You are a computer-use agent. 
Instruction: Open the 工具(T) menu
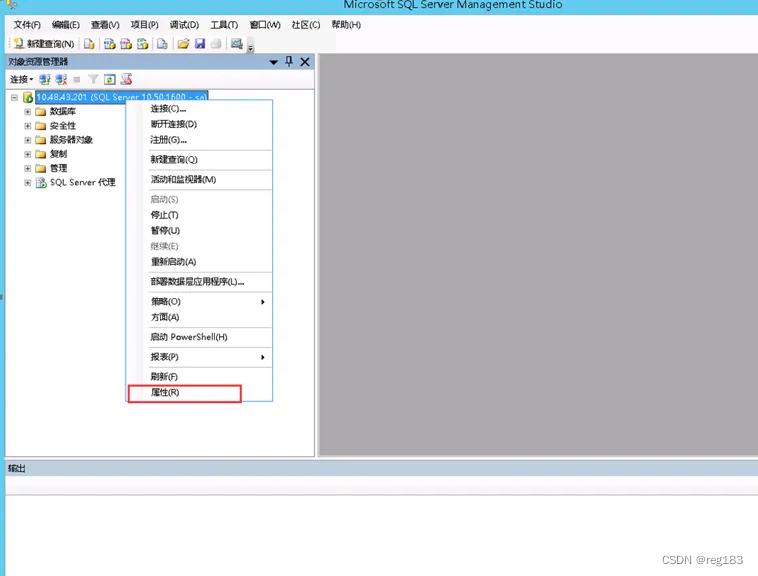point(224,25)
